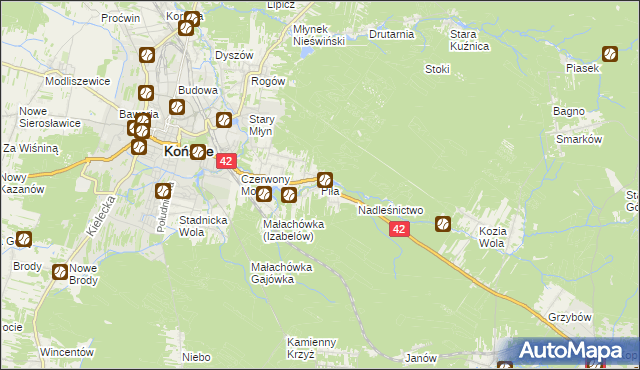Open the sports marker beside Nowe Brody
Screen dimensions: 640x370
[60, 272]
